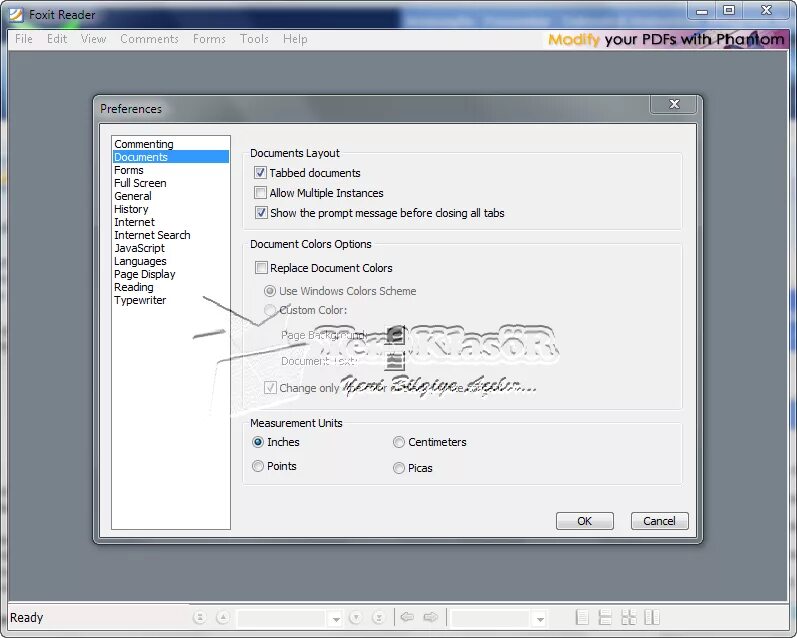This screenshot has width=797, height=638.
Task: Click the Foxit Reader application icon
Action: pyautogui.click(x=16, y=15)
